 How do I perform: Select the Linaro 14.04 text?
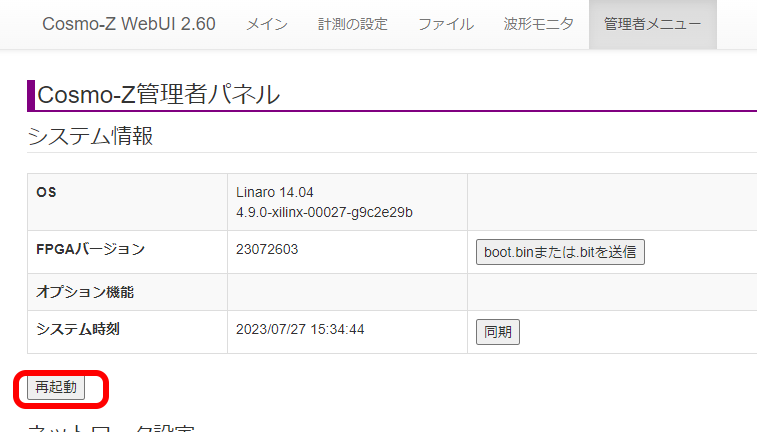tap(277, 192)
